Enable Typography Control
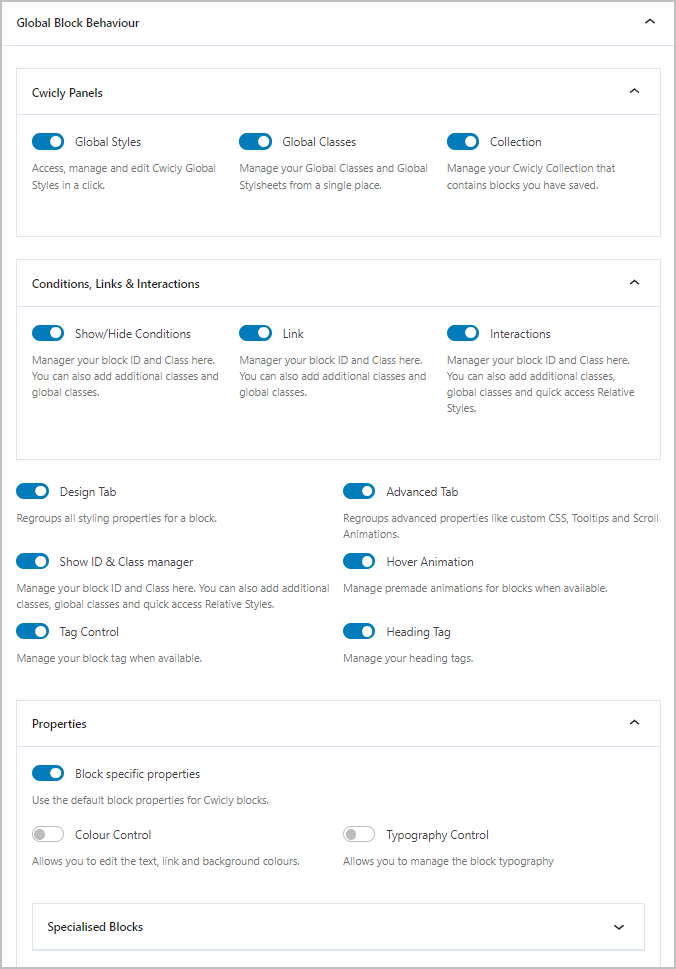 point(359,834)
